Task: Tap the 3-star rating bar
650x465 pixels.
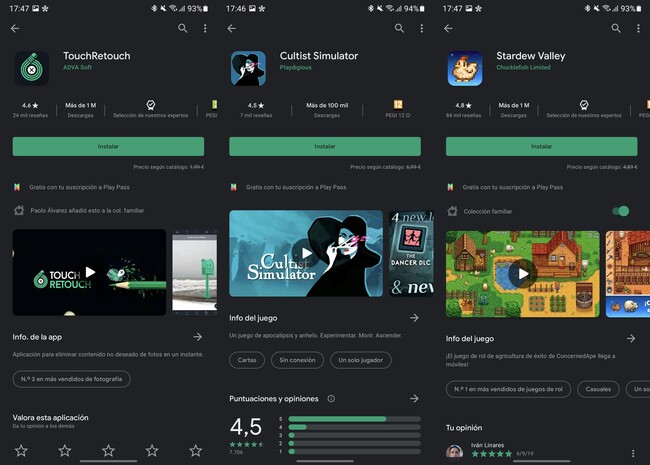Action: coord(354,435)
